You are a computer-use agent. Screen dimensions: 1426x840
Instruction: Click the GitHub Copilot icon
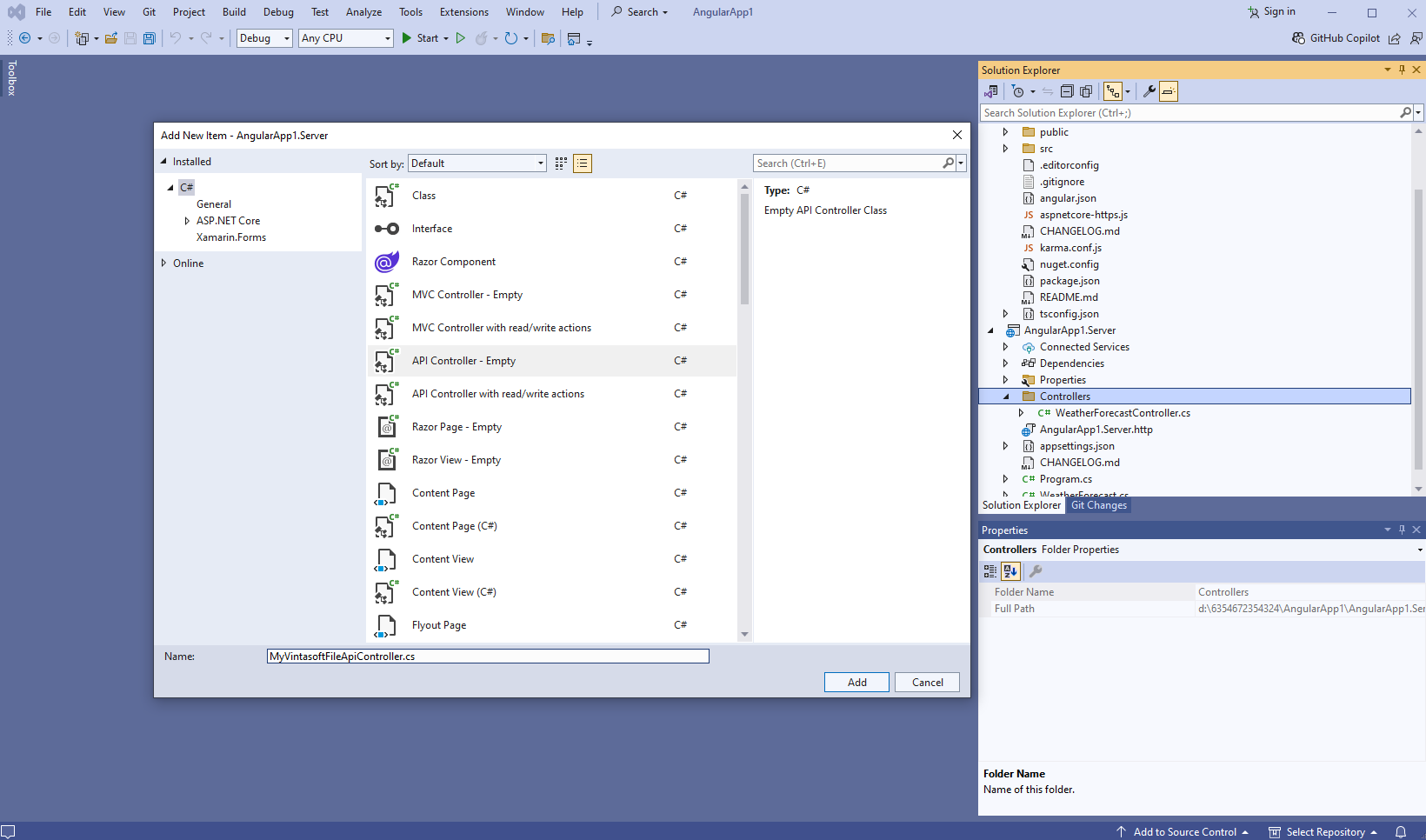1298,38
